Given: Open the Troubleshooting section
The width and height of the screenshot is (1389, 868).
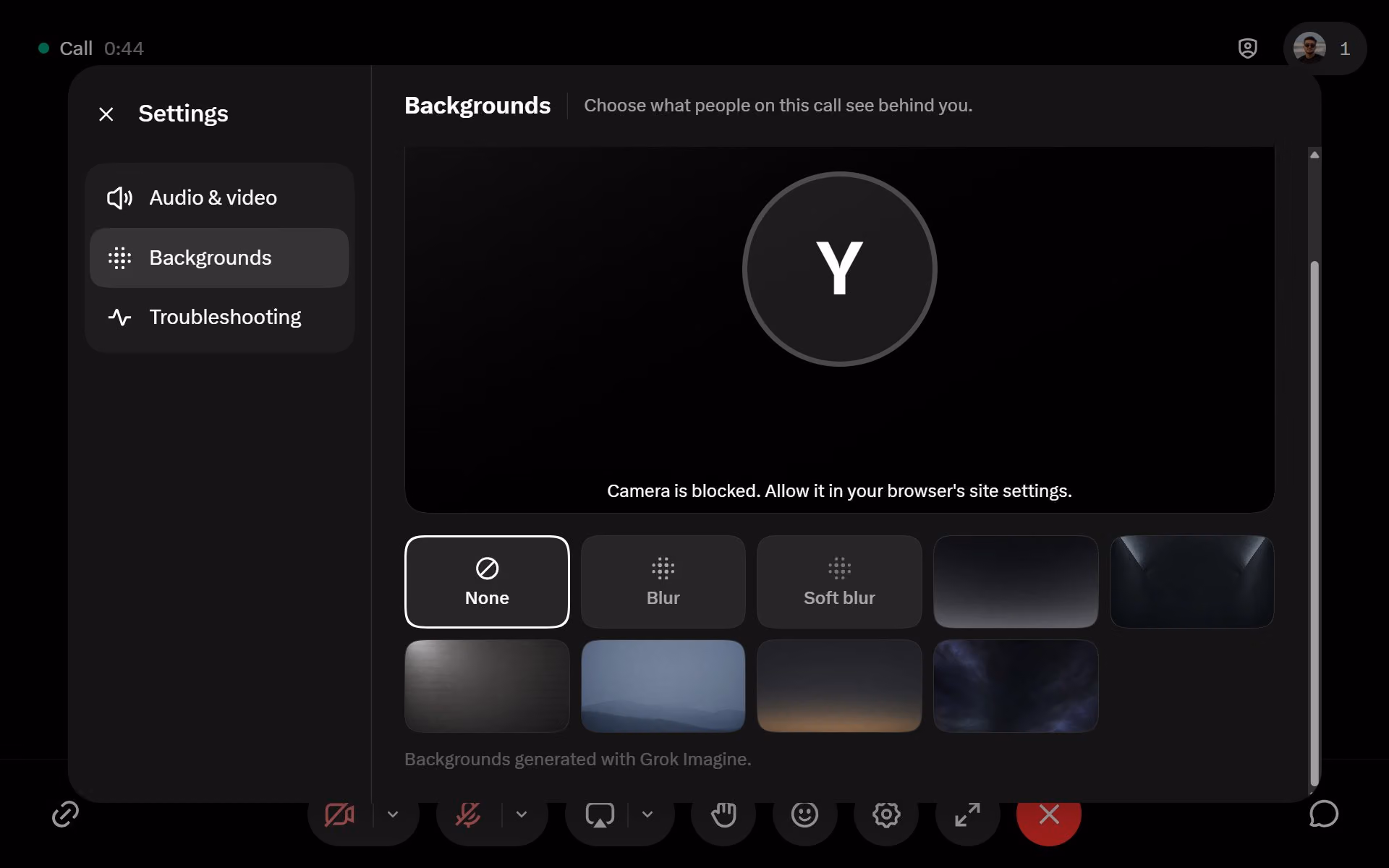Looking at the screenshot, I should (219, 317).
